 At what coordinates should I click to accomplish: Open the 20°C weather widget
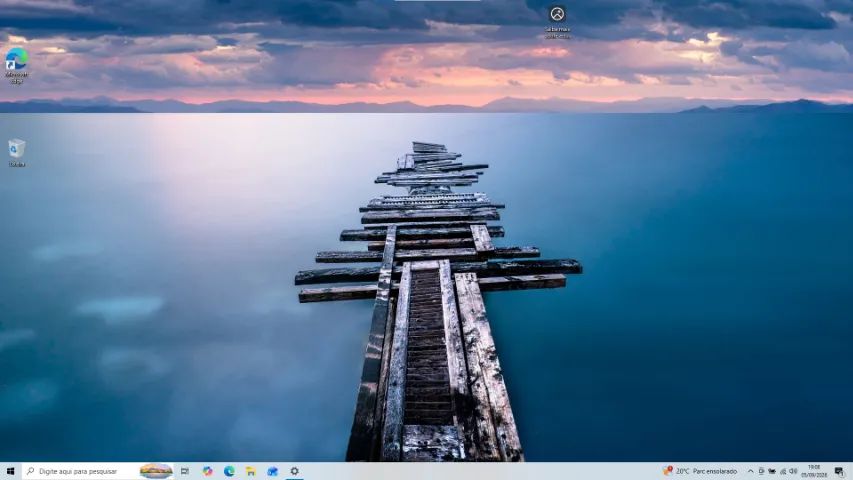pyautogui.click(x=700, y=471)
